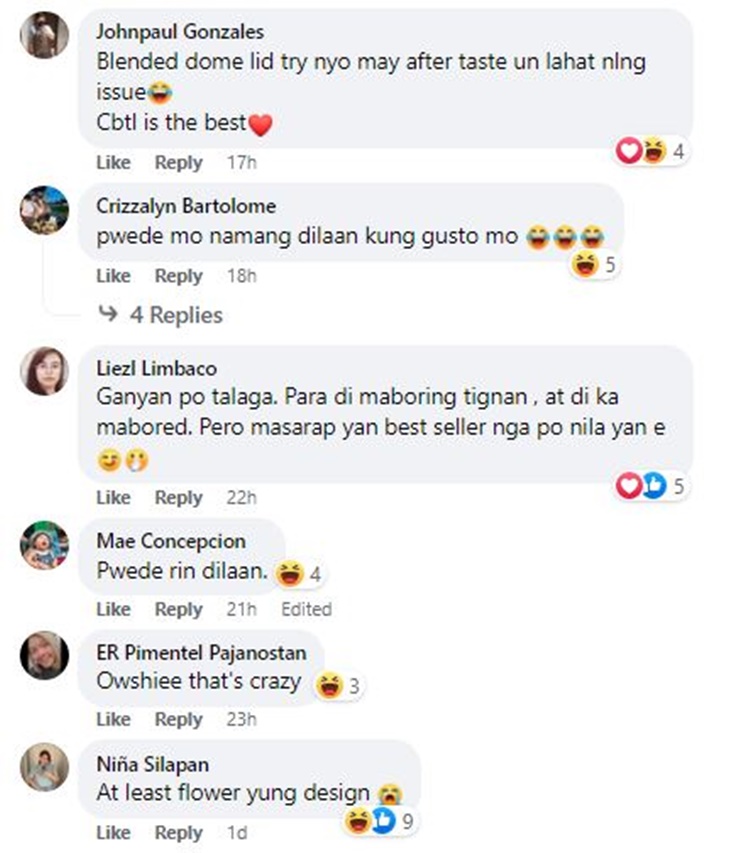Open Johnpaul Gonzales's profile picture
This screenshot has width=750, height=853.
(x=45, y=35)
